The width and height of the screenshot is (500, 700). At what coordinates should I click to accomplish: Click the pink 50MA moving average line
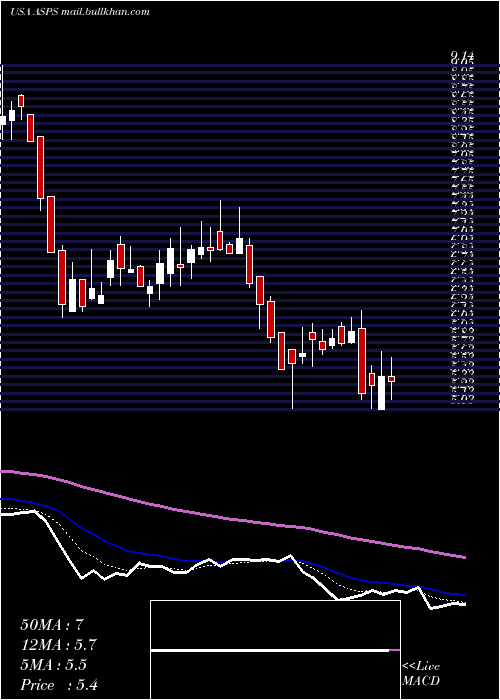(x=232, y=519)
